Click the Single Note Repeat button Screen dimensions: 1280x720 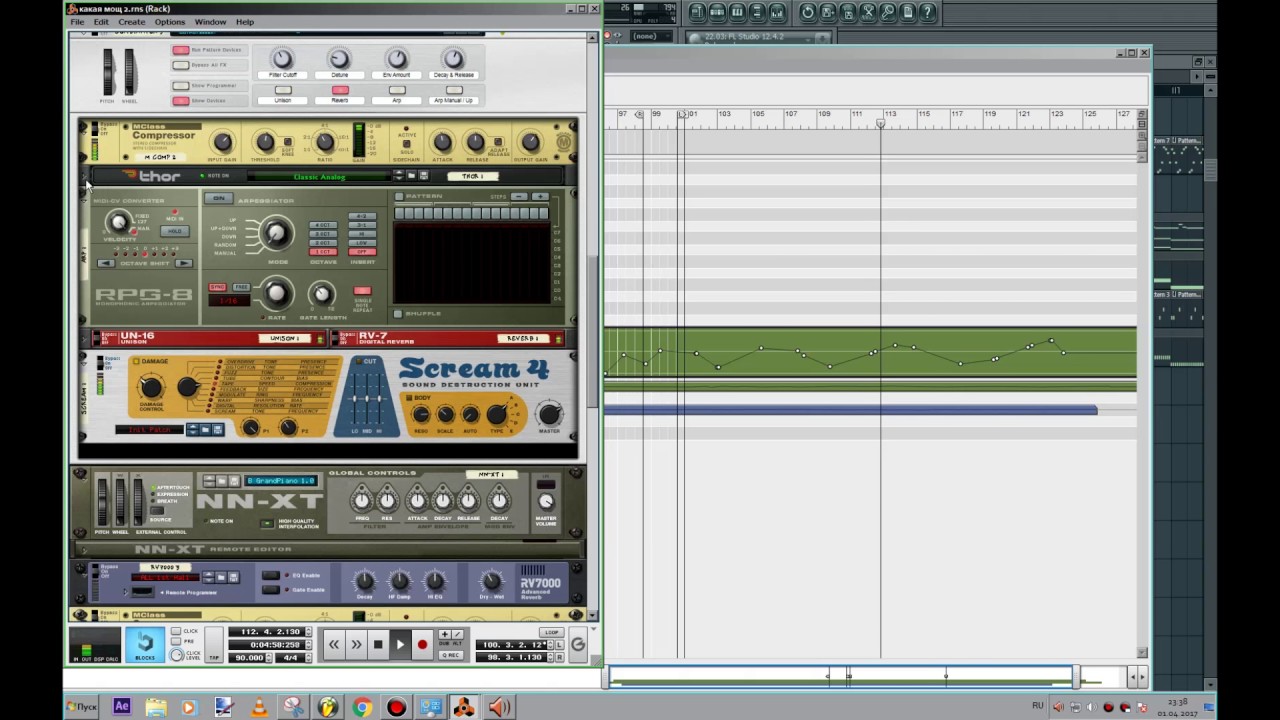(x=362, y=291)
